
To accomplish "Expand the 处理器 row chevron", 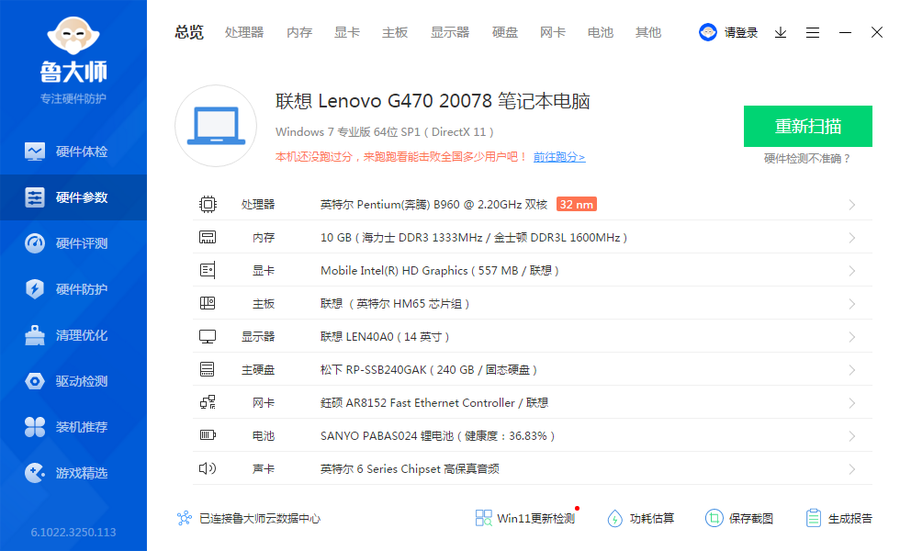I will 852,205.
